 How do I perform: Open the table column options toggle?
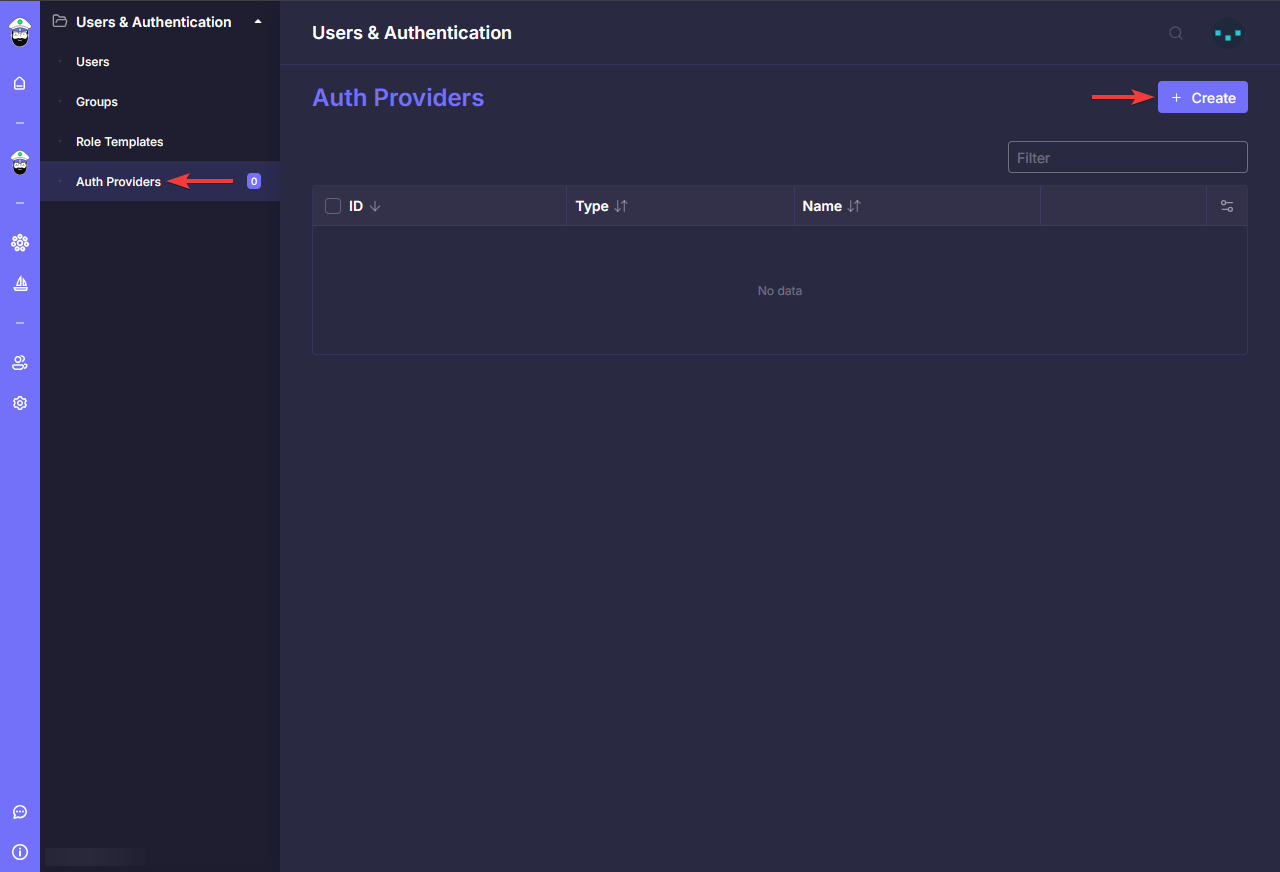coord(1227,206)
